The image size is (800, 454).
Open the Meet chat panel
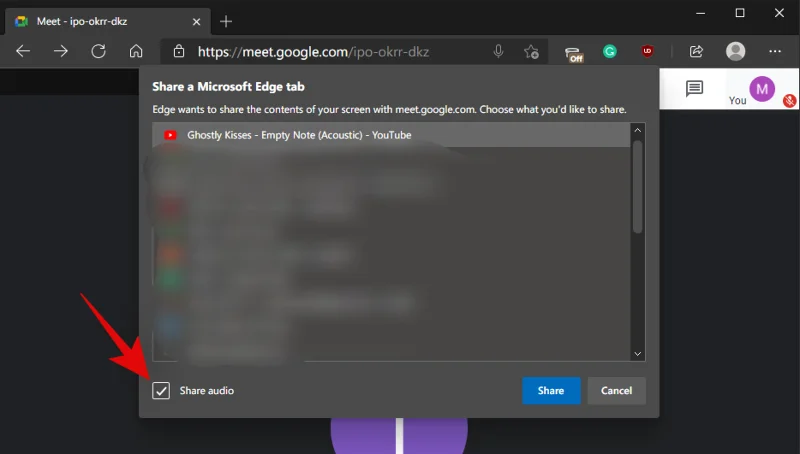click(694, 88)
